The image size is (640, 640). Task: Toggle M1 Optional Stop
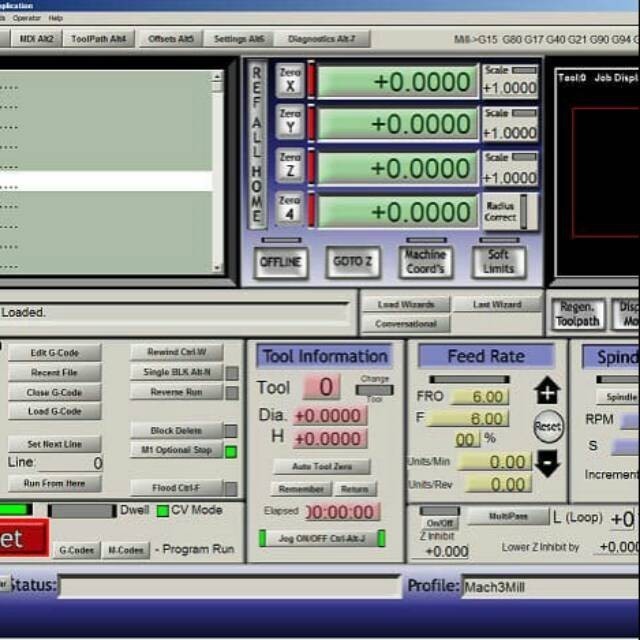click(x=177, y=450)
